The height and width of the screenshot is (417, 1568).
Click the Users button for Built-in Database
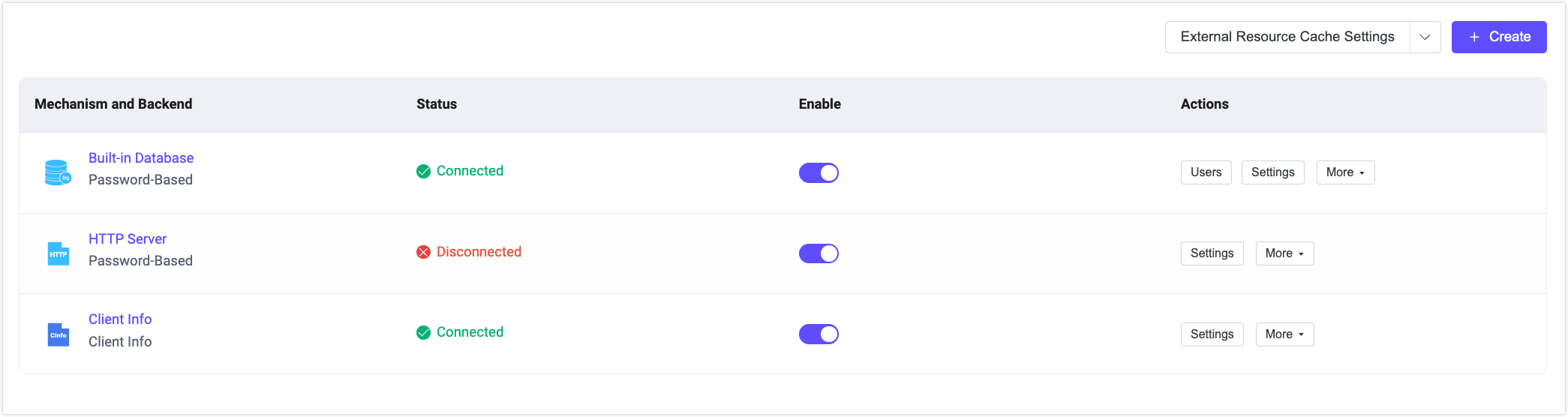(x=1206, y=172)
